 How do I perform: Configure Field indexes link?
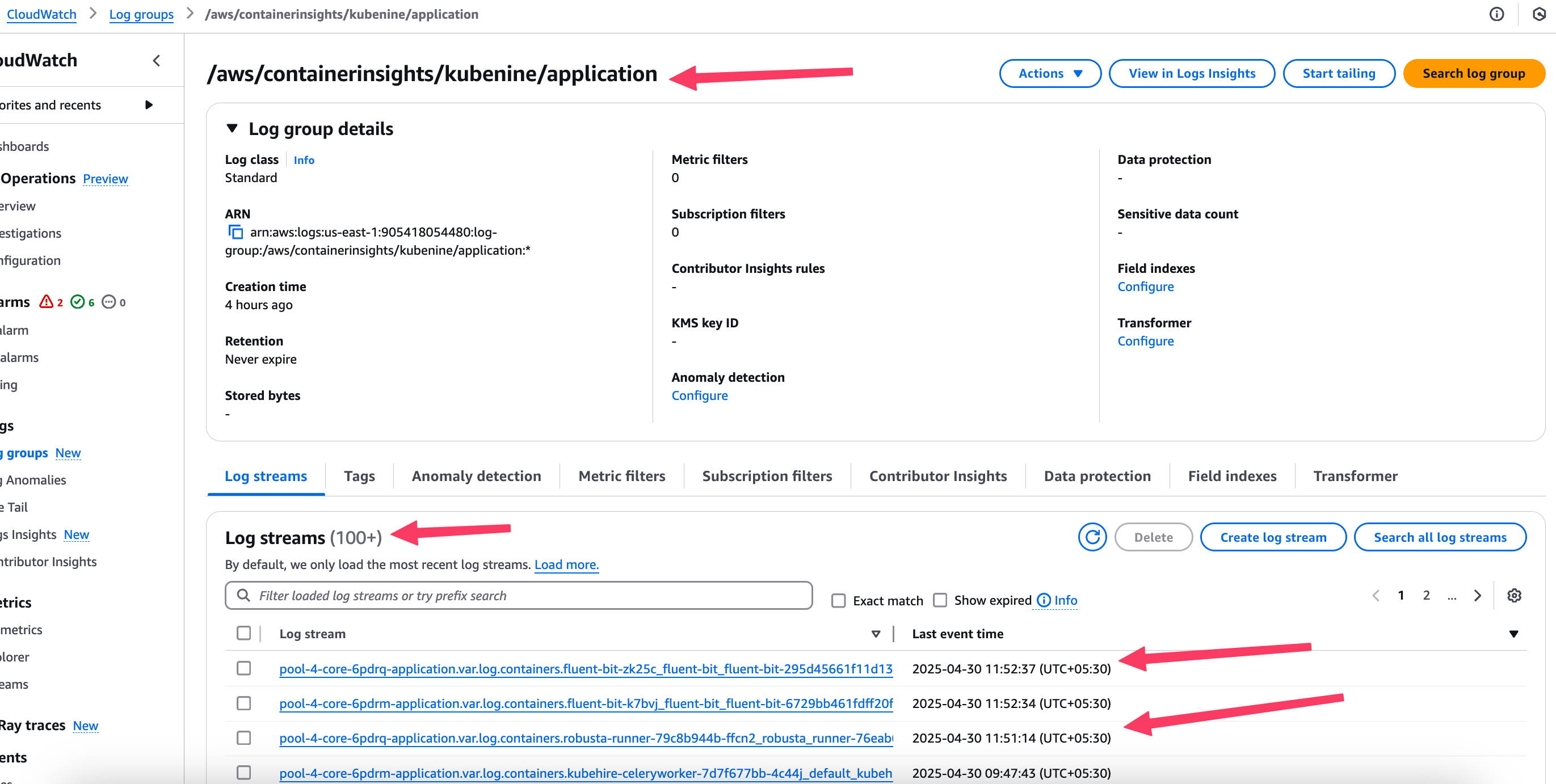point(1145,286)
